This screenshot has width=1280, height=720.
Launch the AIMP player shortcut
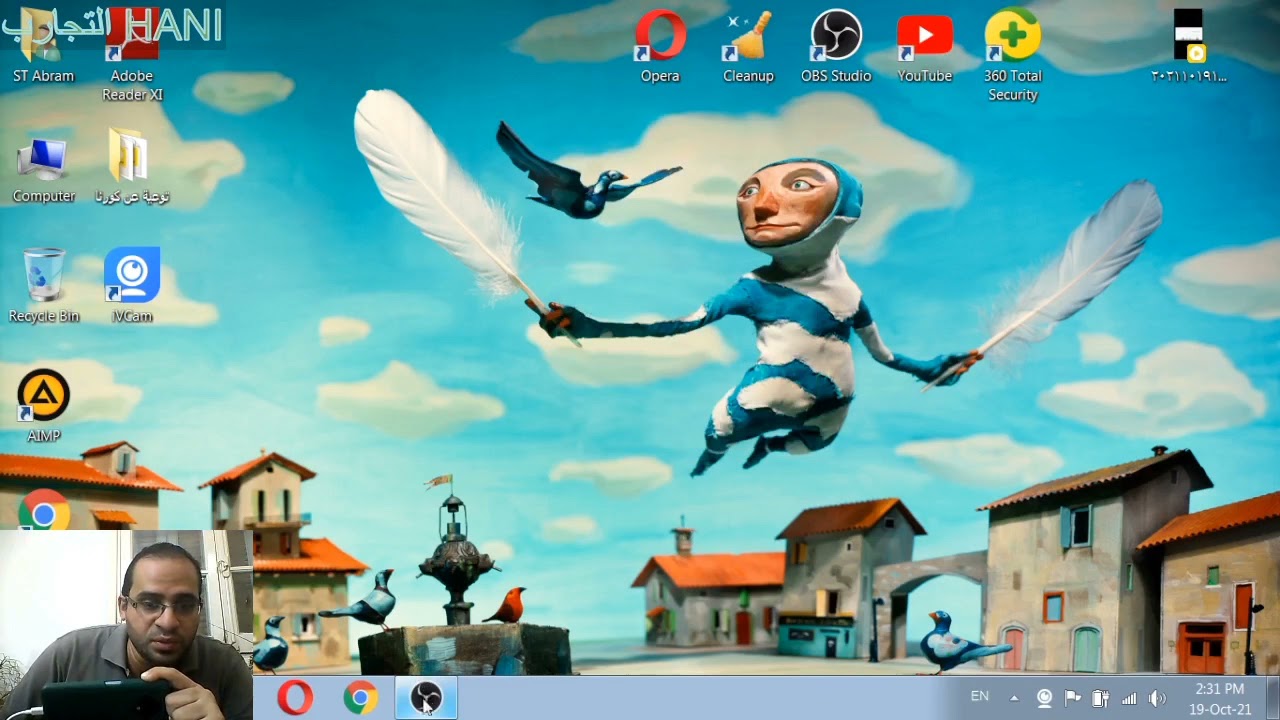coord(44,406)
